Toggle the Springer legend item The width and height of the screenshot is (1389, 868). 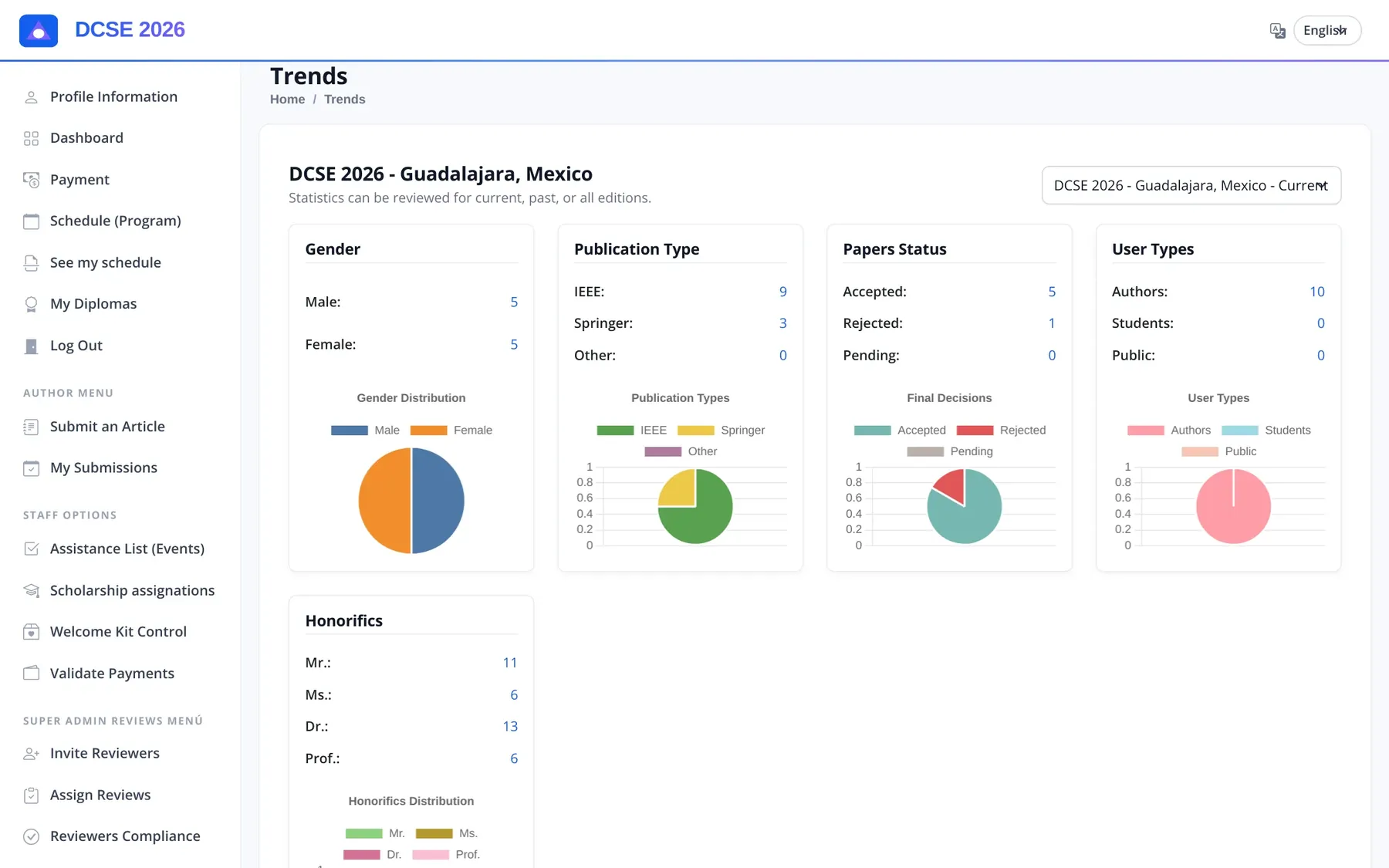click(722, 431)
